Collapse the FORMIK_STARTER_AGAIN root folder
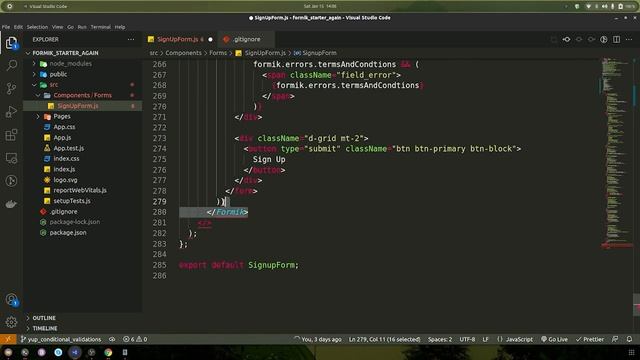The image size is (640, 360). (x=65, y=53)
